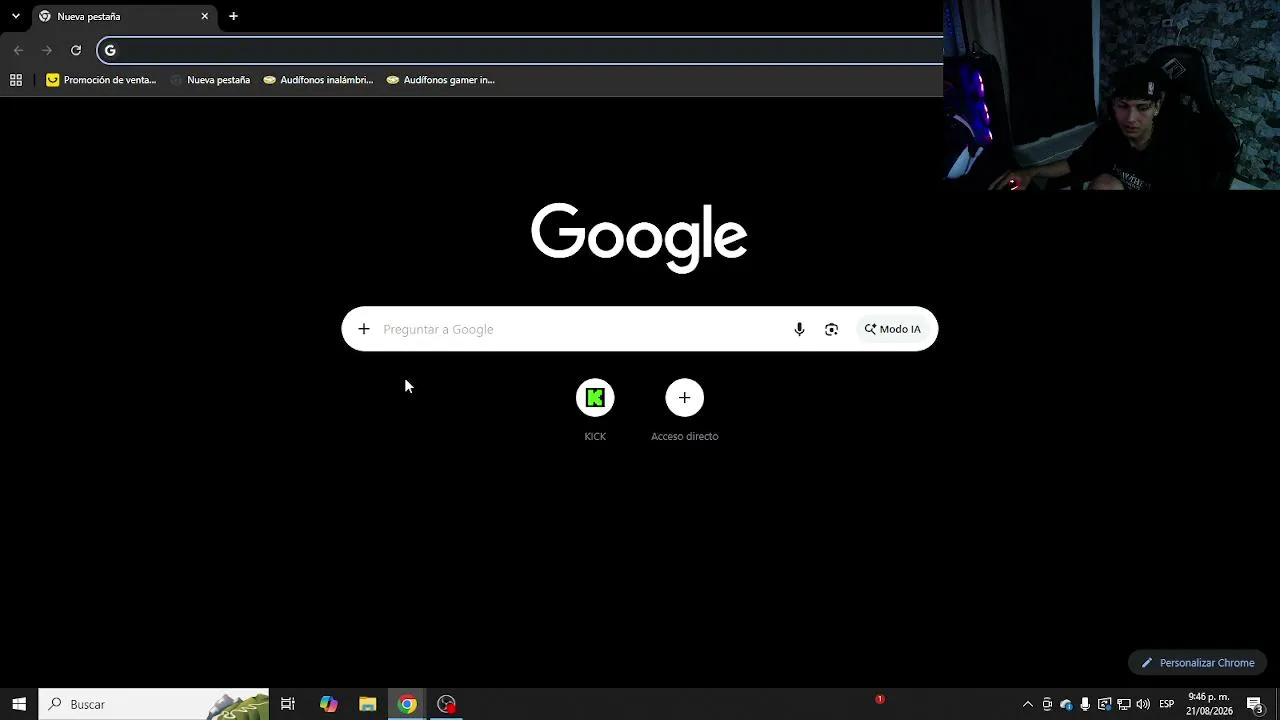Open Task View on the taskbar
Image resolution: width=1280 pixels, height=720 pixels.
(288, 704)
